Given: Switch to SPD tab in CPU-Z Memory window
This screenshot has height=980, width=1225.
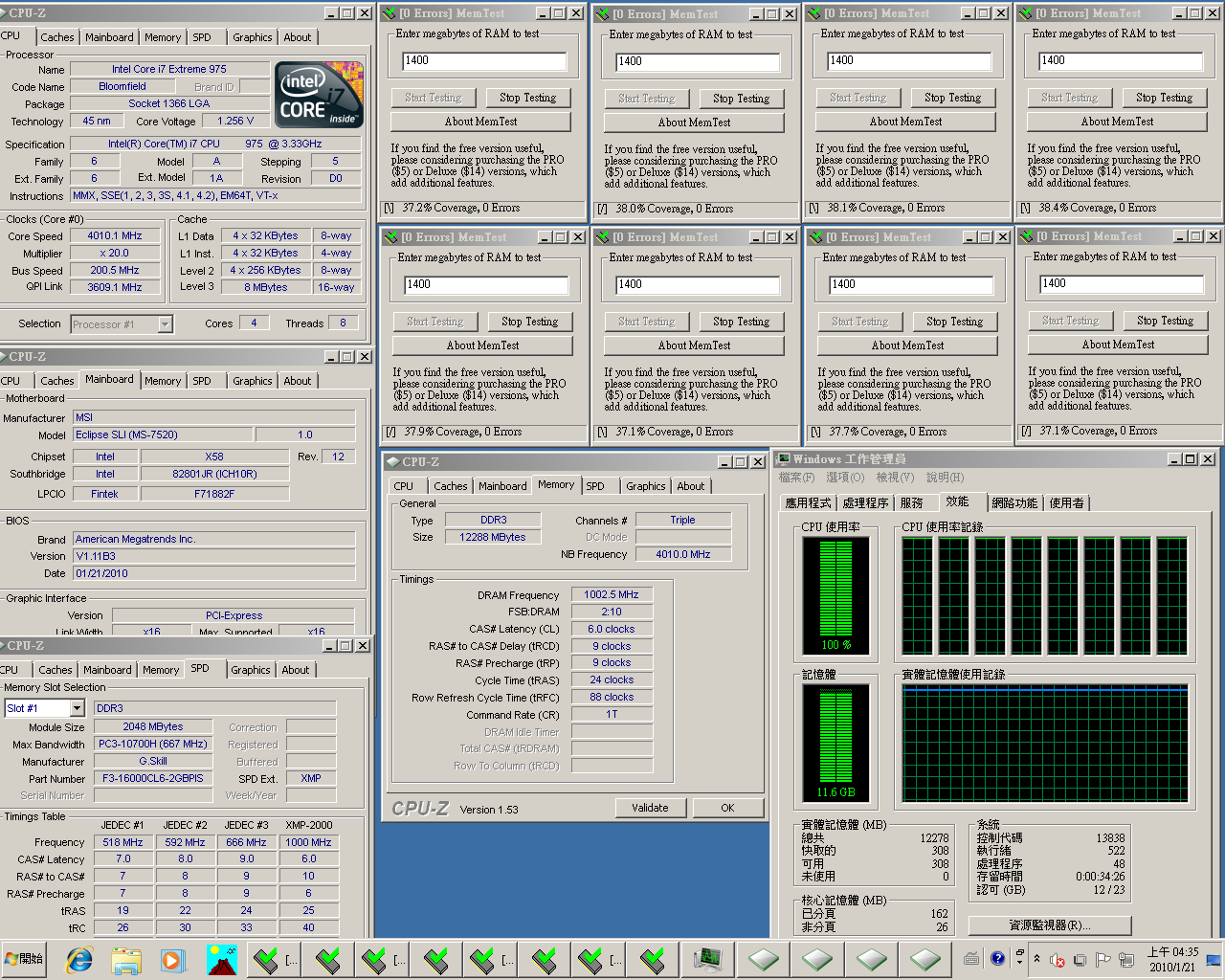Looking at the screenshot, I should coord(595,486).
